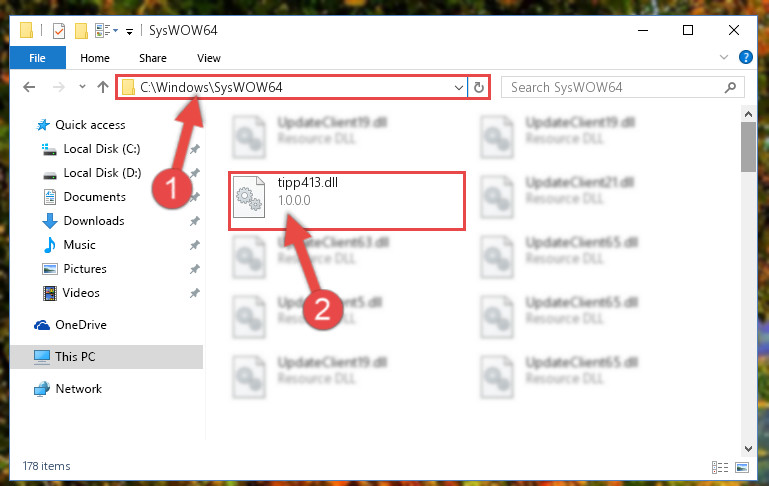
Task: Expand the address bar history dropdown
Action: pyautogui.click(x=459, y=87)
